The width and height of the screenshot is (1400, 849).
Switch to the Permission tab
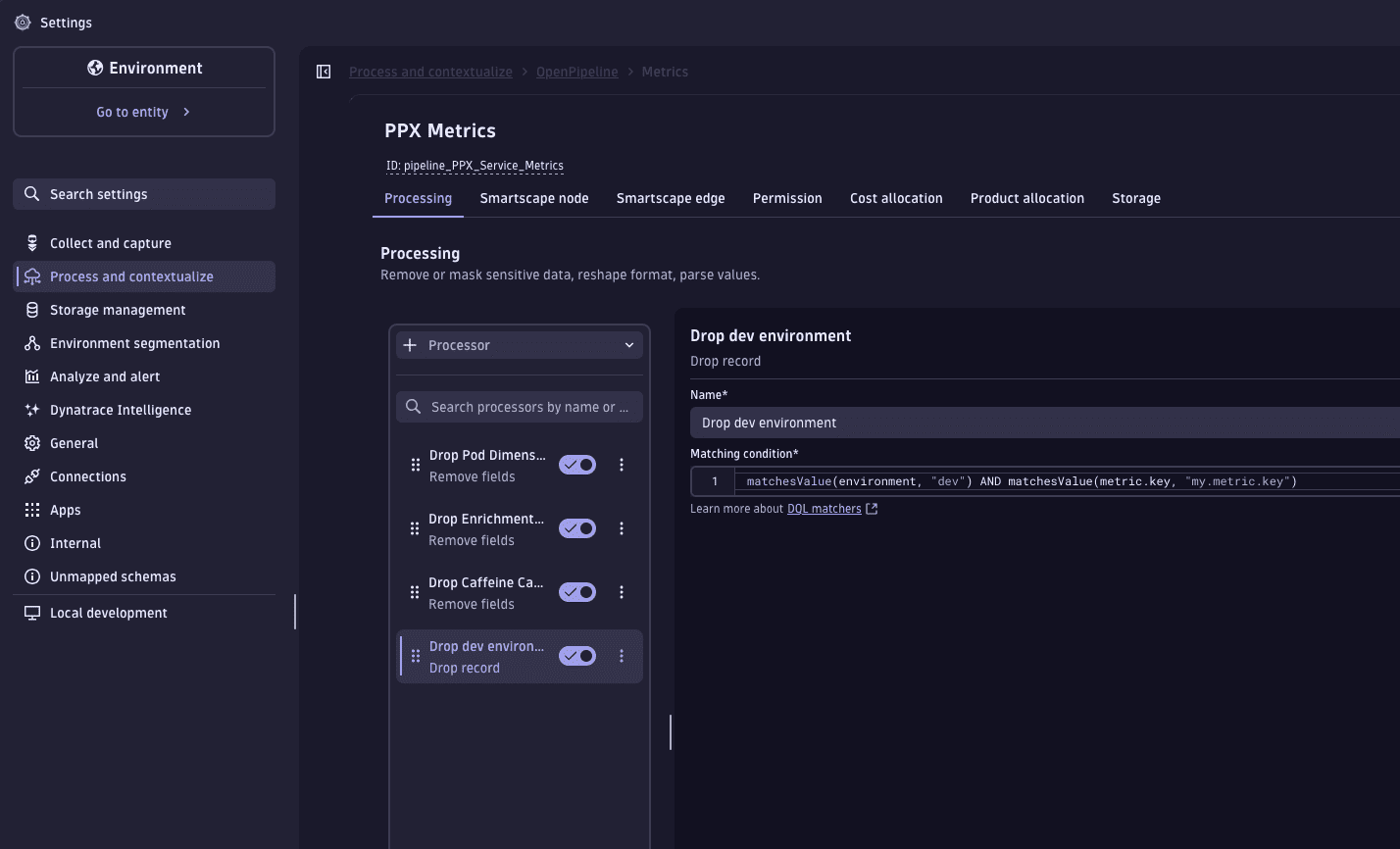click(x=787, y=197)
